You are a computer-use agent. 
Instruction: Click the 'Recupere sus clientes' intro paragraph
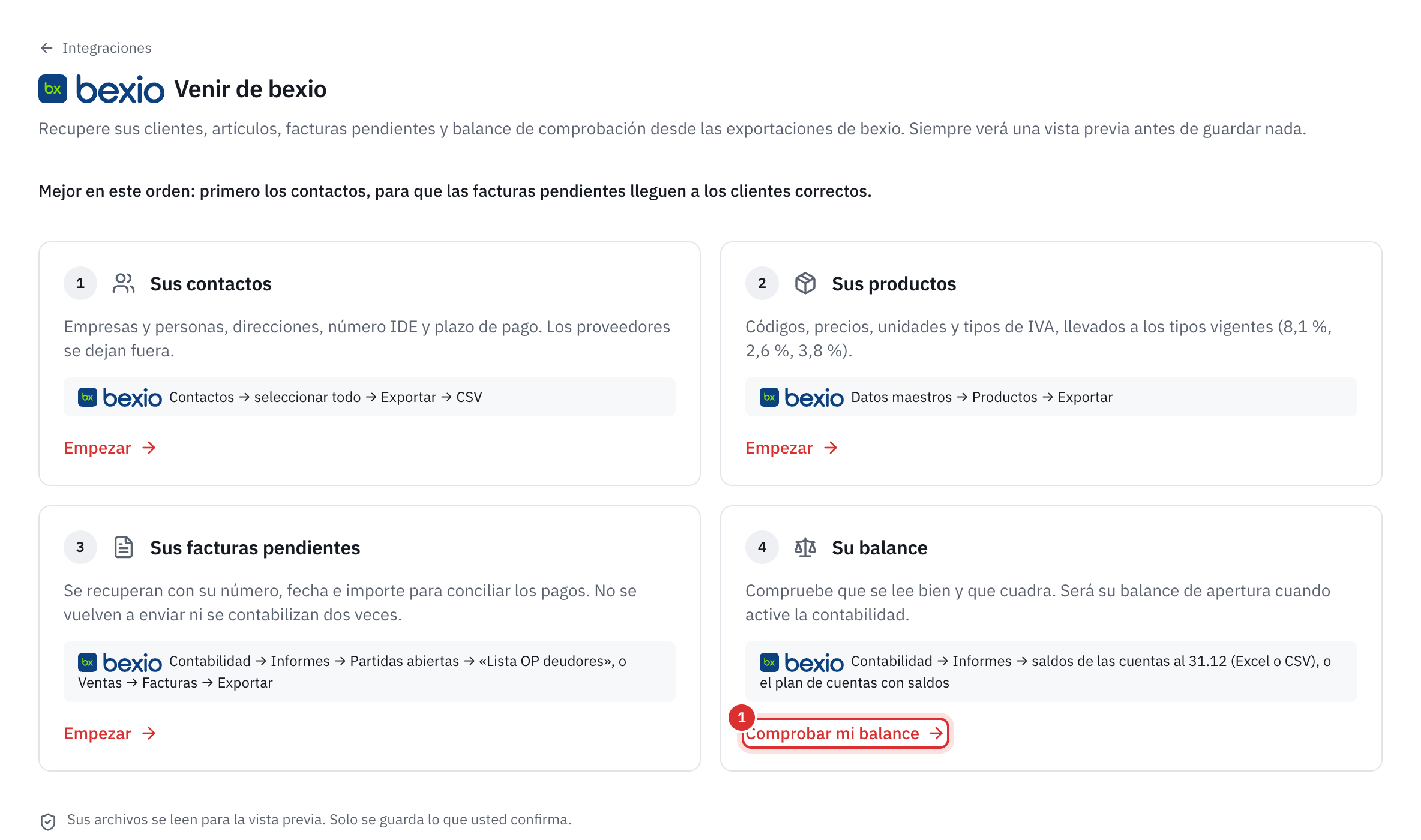(x=672, y=129)
